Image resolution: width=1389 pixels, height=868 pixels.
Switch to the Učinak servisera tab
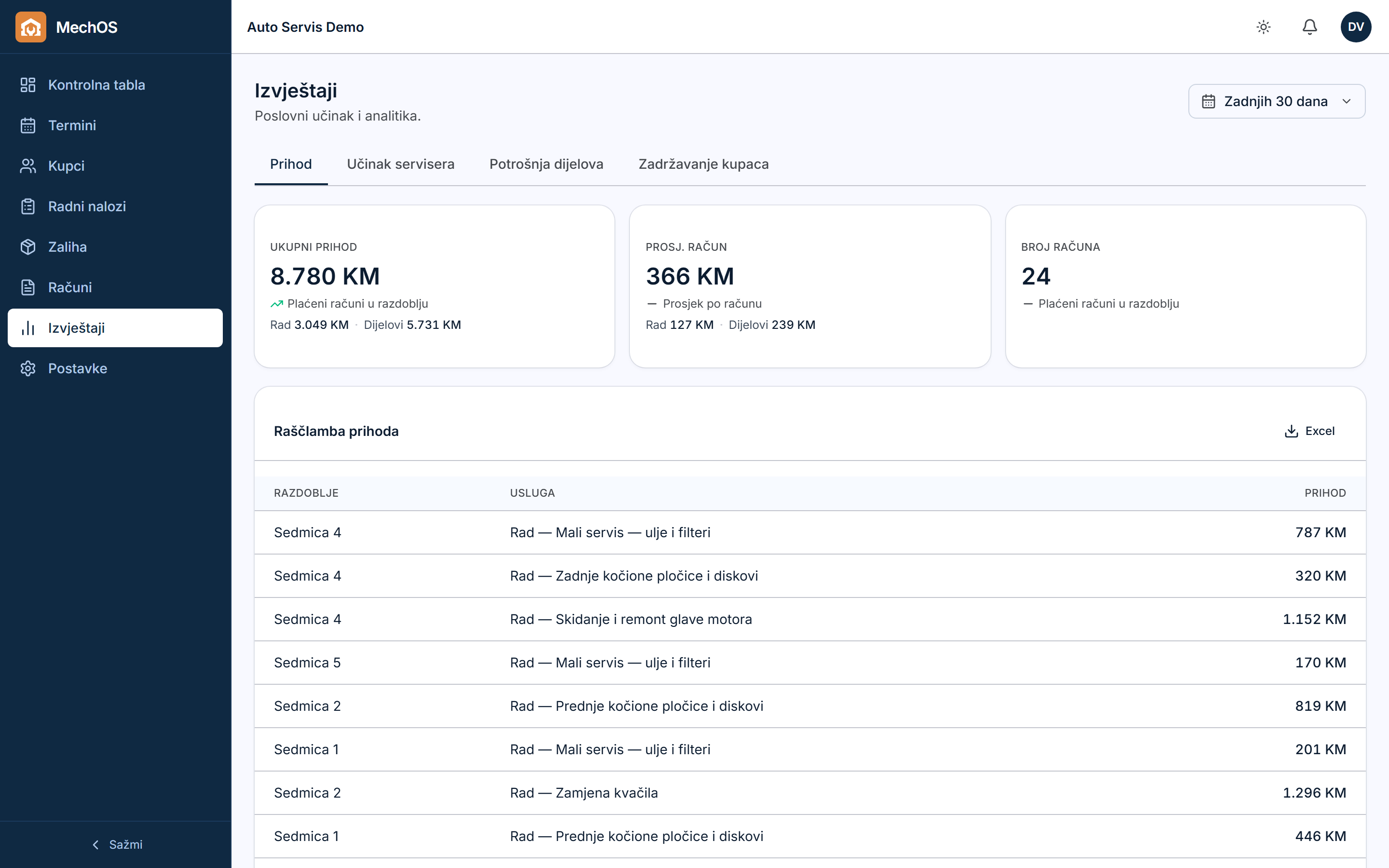[401, 164]
